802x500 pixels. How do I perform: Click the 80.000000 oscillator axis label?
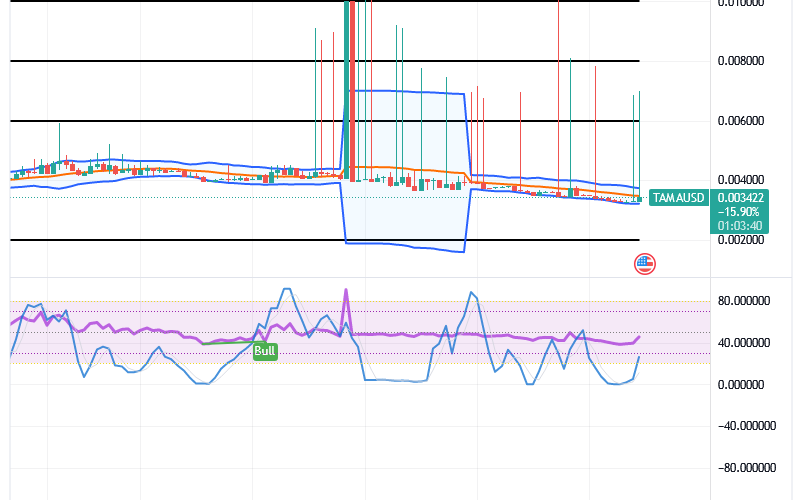(744, 301)
